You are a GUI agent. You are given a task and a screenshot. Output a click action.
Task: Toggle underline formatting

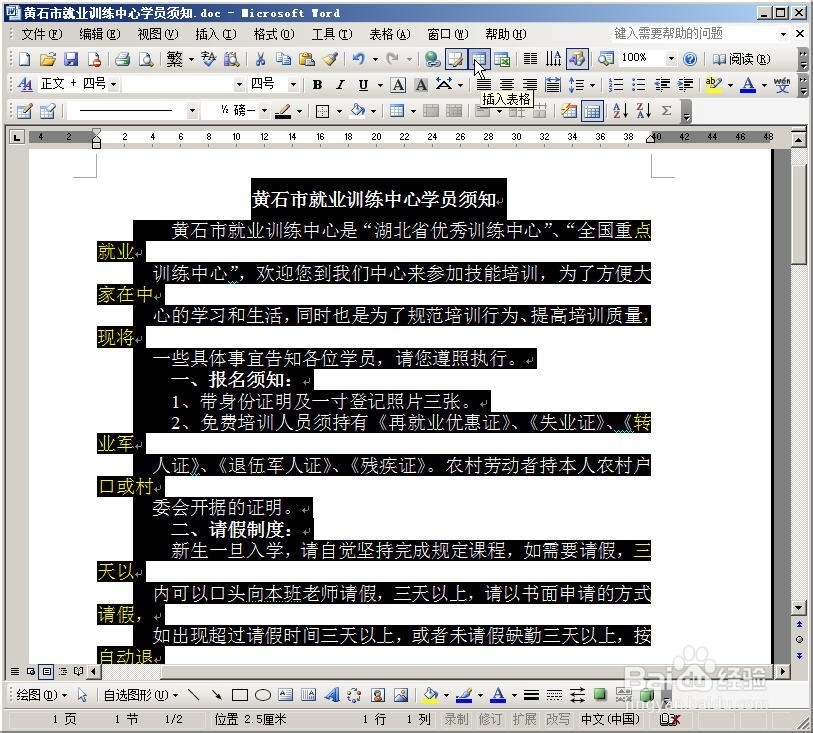(x=363, y=84)
